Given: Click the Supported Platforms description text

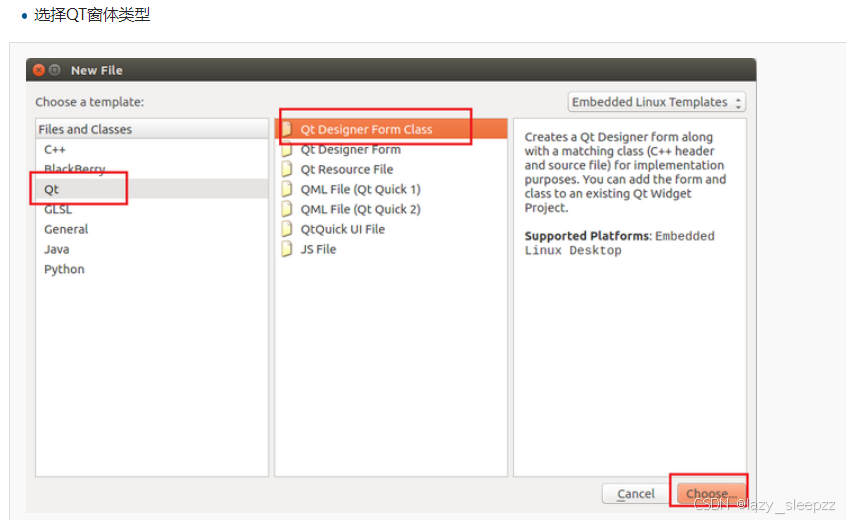Looking at the screenshot, I should point(619,243).
